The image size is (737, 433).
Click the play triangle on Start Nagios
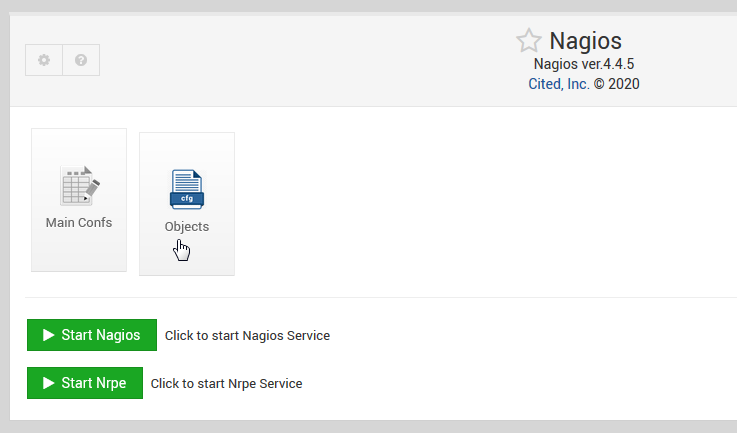coord(48,335)
